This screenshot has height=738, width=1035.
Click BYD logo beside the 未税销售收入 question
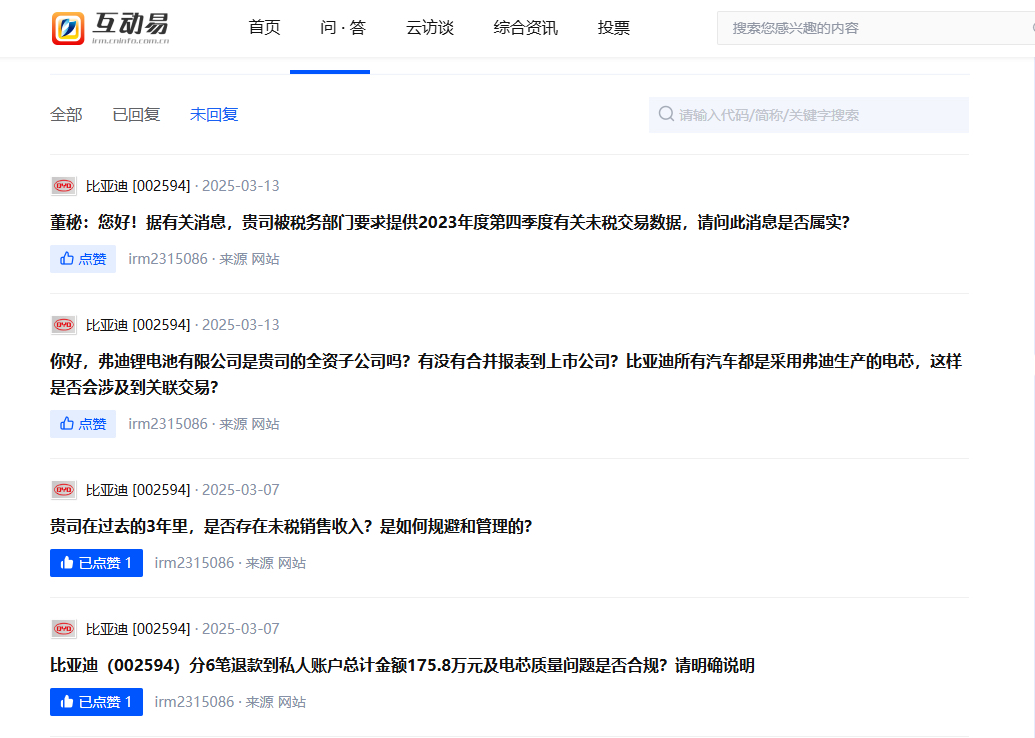64,490
